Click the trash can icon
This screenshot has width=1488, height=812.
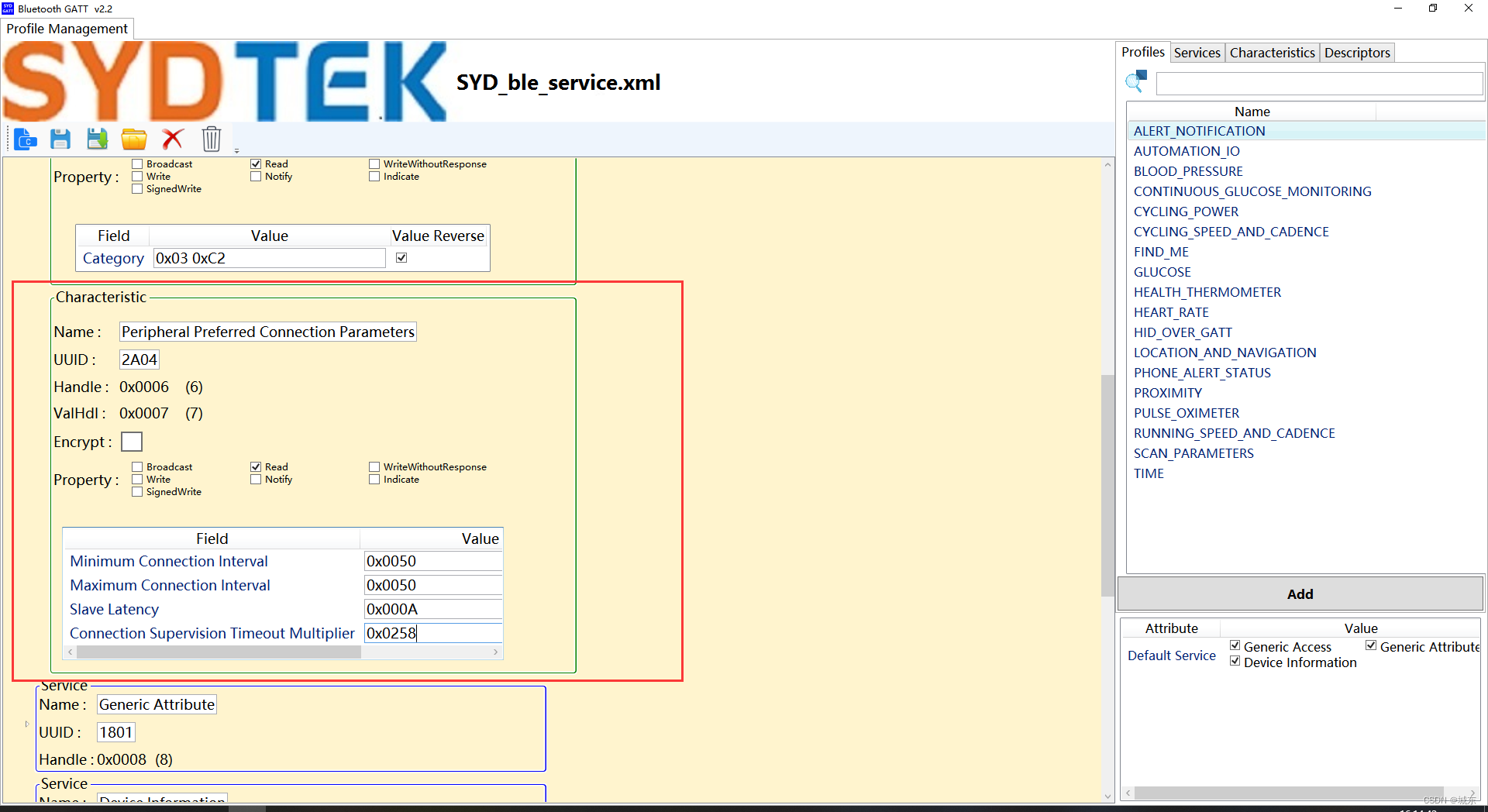(x=212, y=139)
